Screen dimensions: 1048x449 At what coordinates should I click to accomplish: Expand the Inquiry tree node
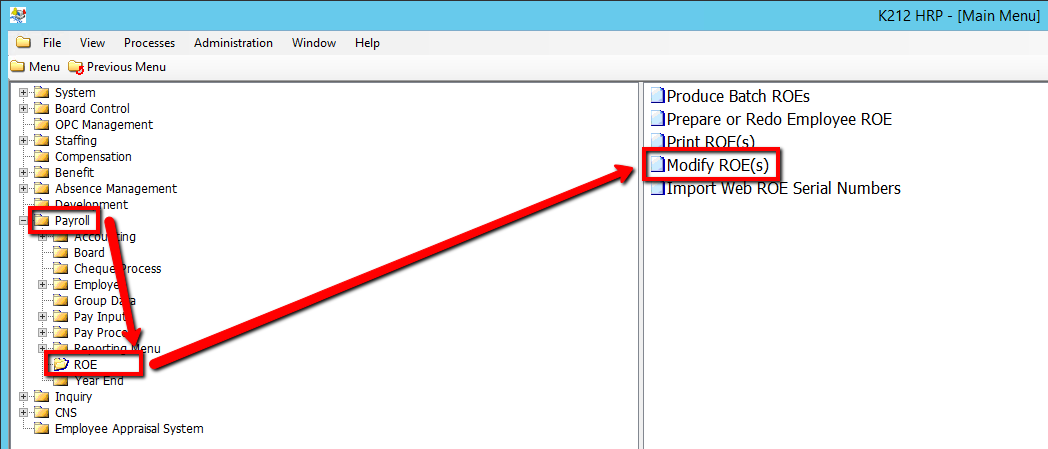click(x=23, y=397)
